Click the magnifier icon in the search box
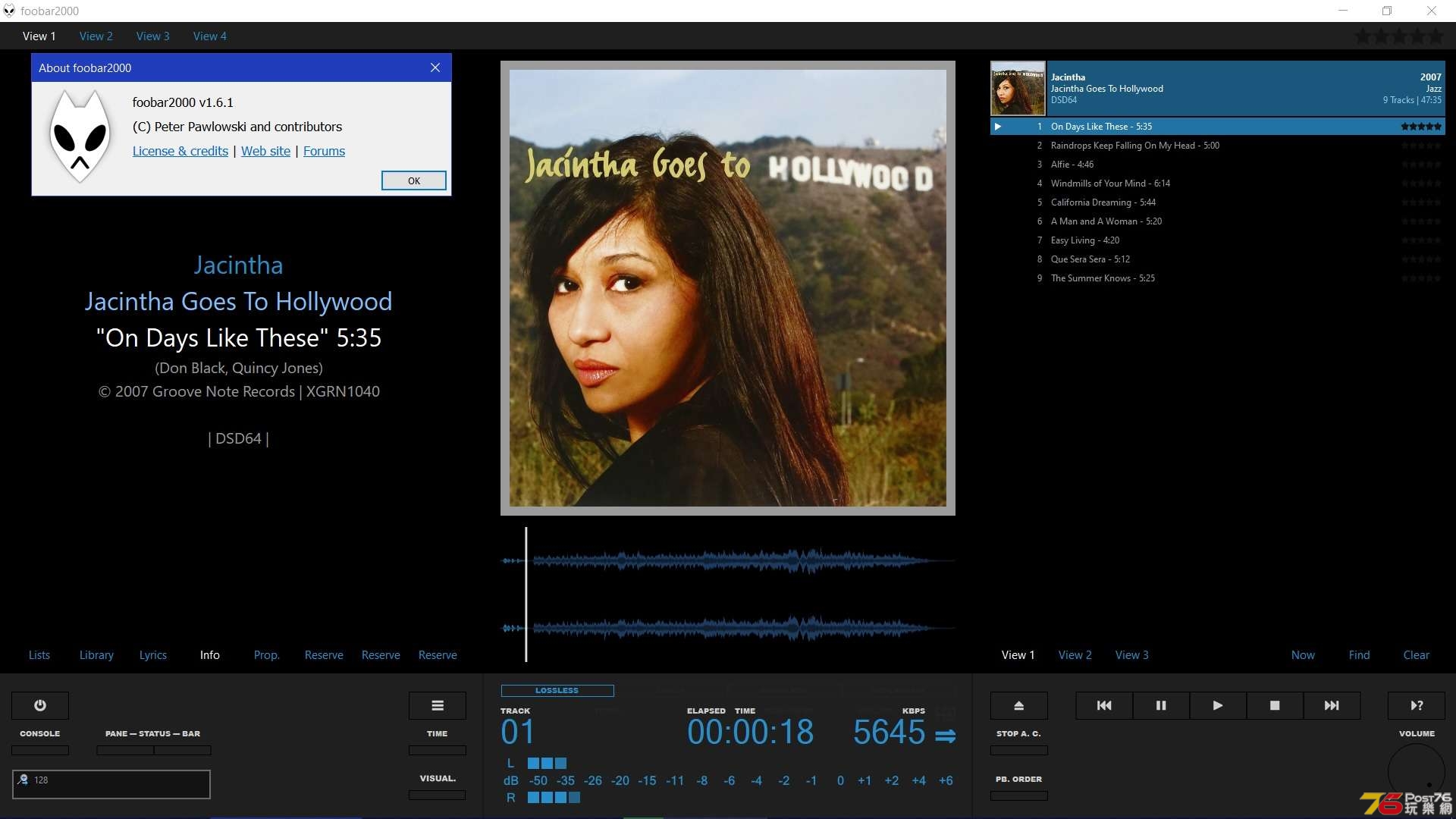Image resolution: width=1456 pixels, height=819 pixels. pyautogui.click(x=23, y=780)
